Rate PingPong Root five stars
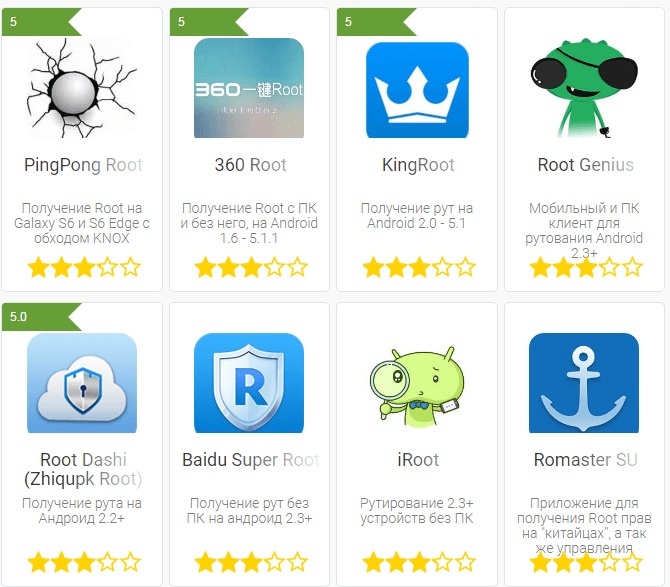 pyautogui.click(x=130, y=267)
